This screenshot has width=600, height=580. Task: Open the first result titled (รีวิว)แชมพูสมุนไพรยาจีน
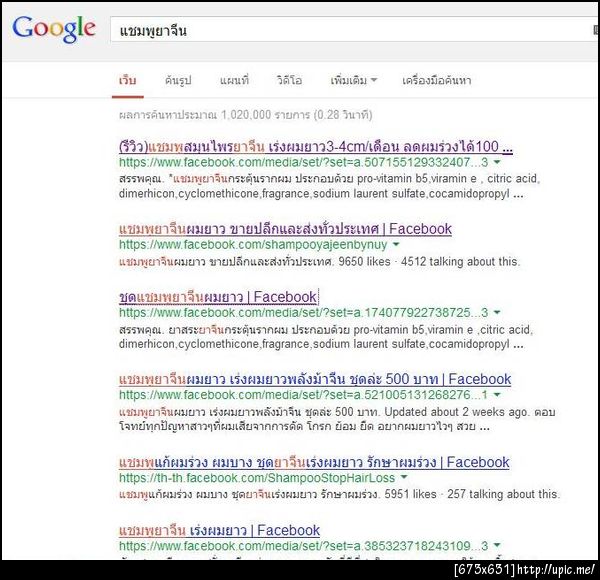[316, 147]
